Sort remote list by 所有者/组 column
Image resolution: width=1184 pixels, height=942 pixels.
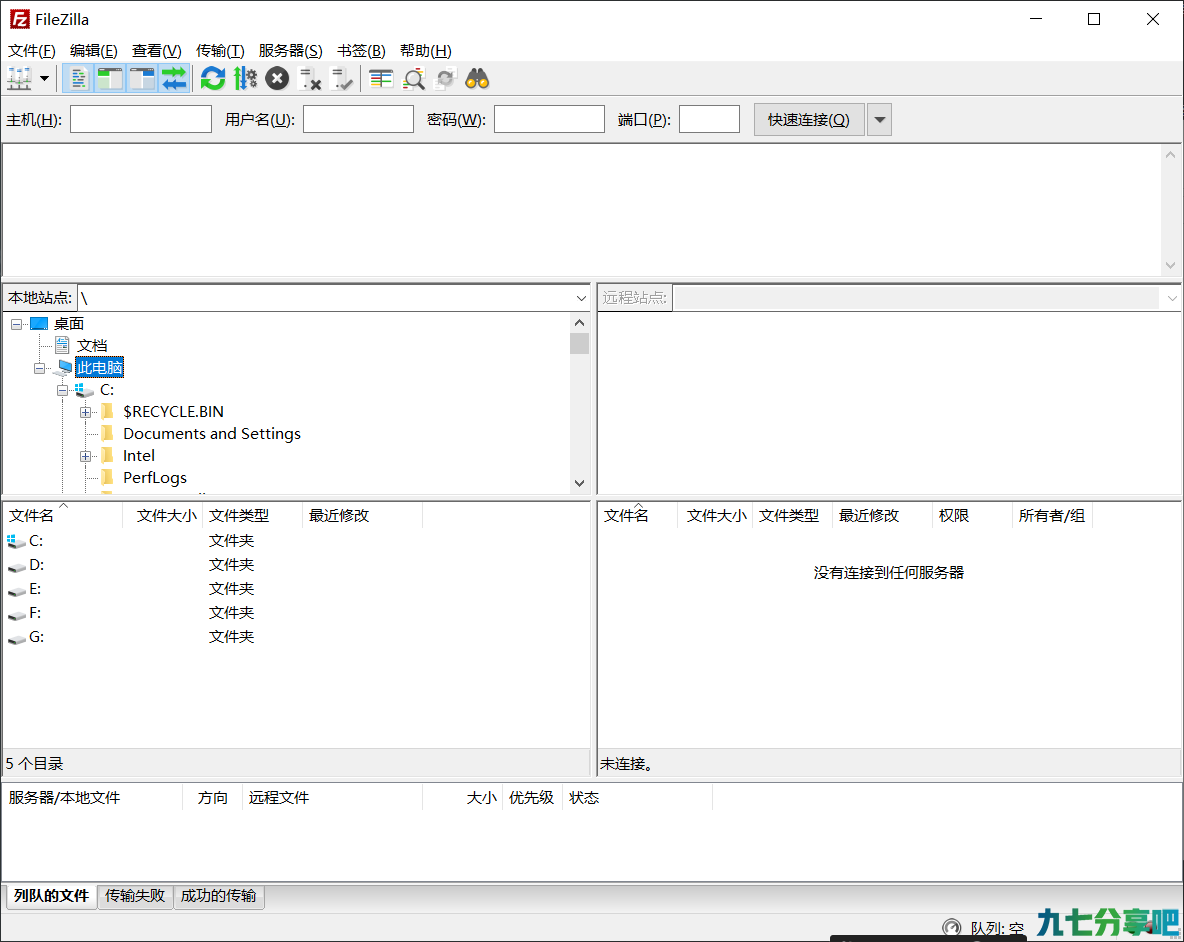tap(1052, 515)
